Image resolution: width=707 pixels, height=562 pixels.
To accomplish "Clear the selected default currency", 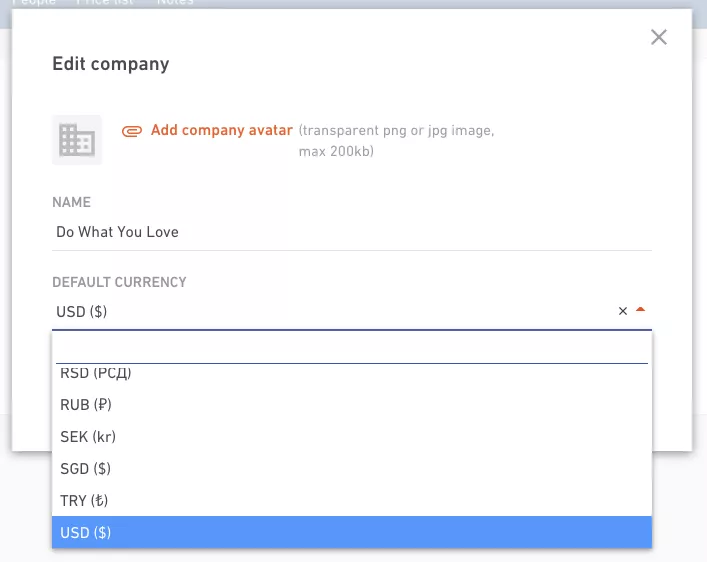I will (x=623, y=311).
